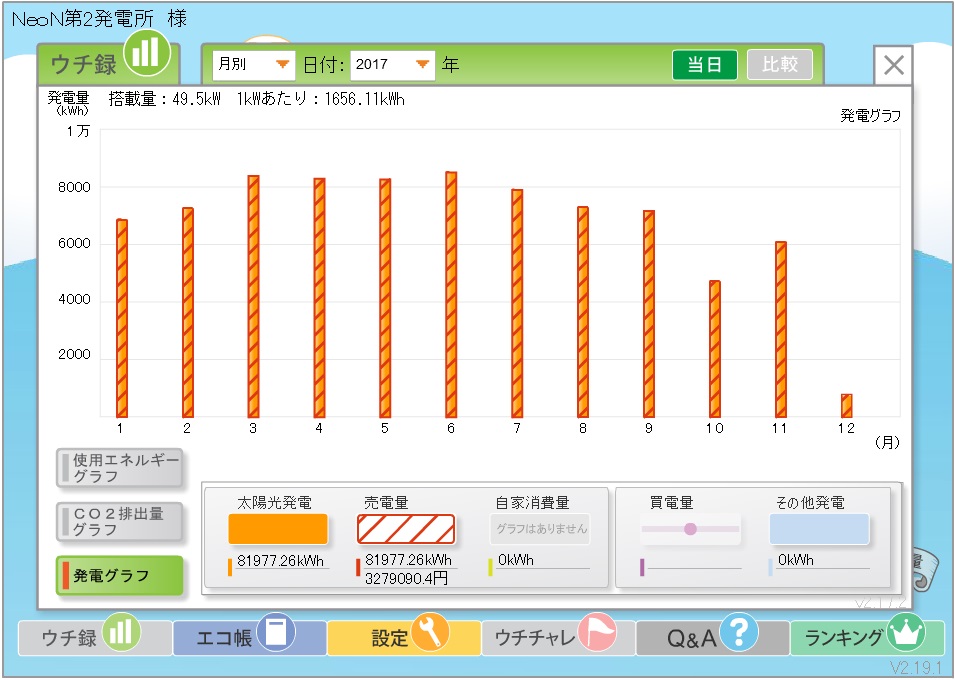The height and width of the screenshot is (680, 955).
Task: Click the flag icon on ウチチャレ
Action: pyautogui.click(x=597, y=632)
